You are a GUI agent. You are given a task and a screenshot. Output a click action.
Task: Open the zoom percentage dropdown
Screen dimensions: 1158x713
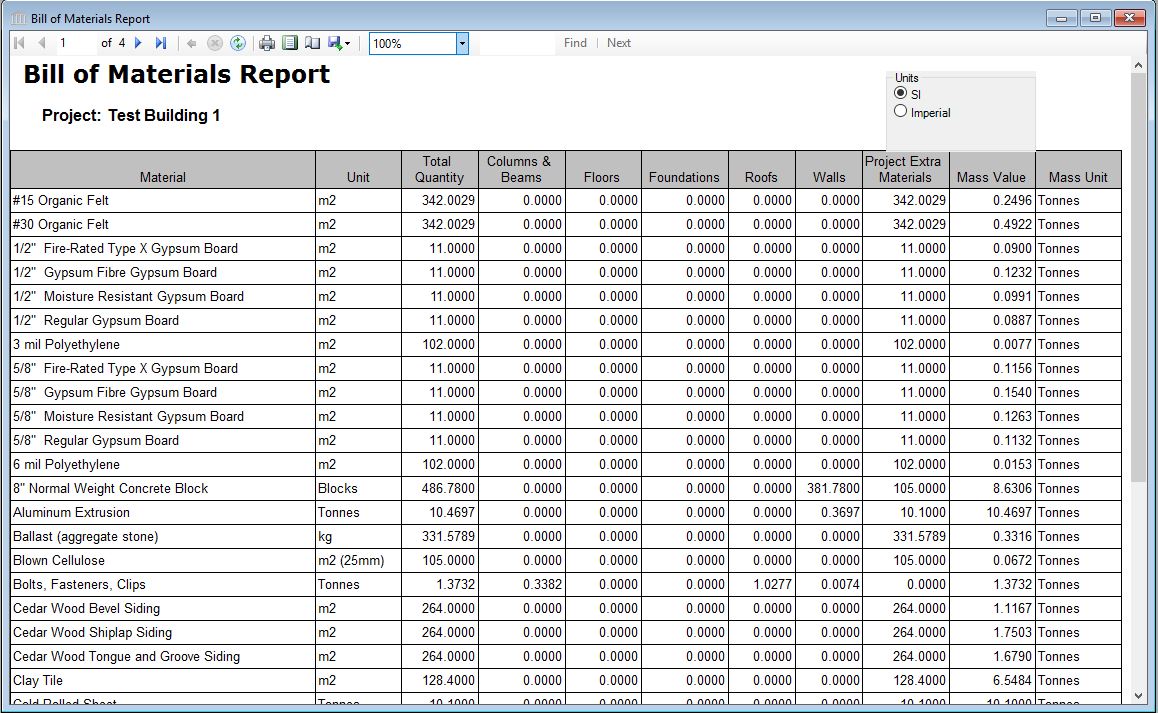tap(461, 42)
